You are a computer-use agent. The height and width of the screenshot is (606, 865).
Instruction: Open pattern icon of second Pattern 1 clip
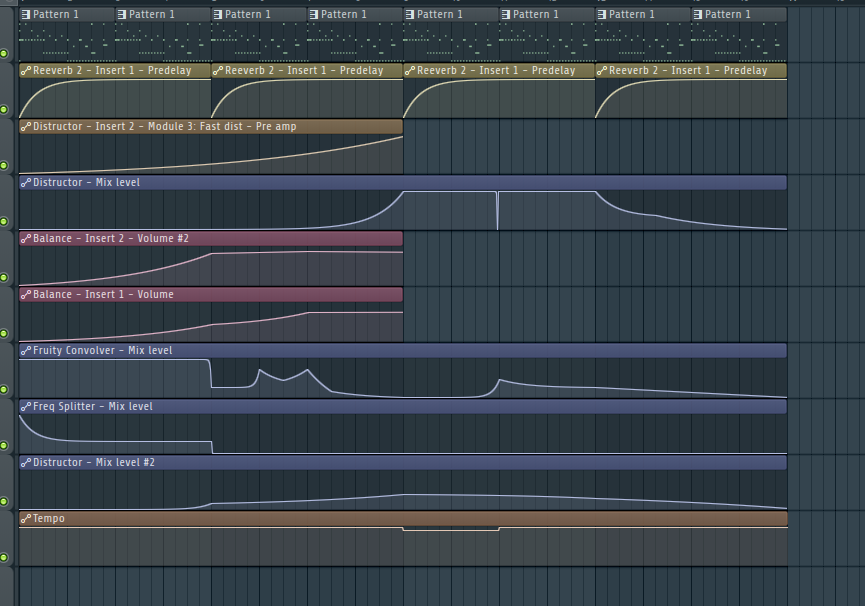coord(121,15)
